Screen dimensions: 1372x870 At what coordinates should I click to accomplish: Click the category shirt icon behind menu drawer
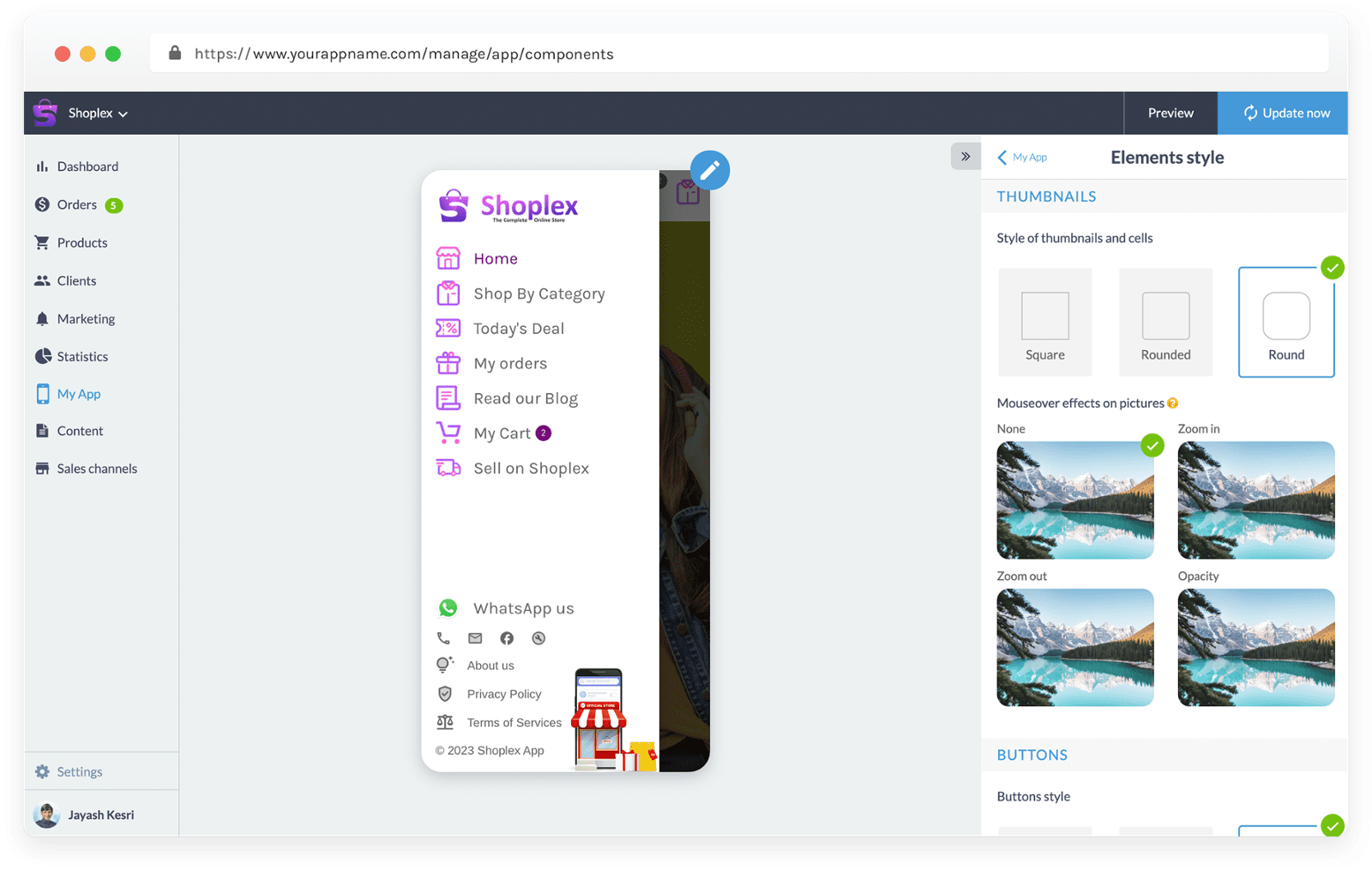coord(688,192)
